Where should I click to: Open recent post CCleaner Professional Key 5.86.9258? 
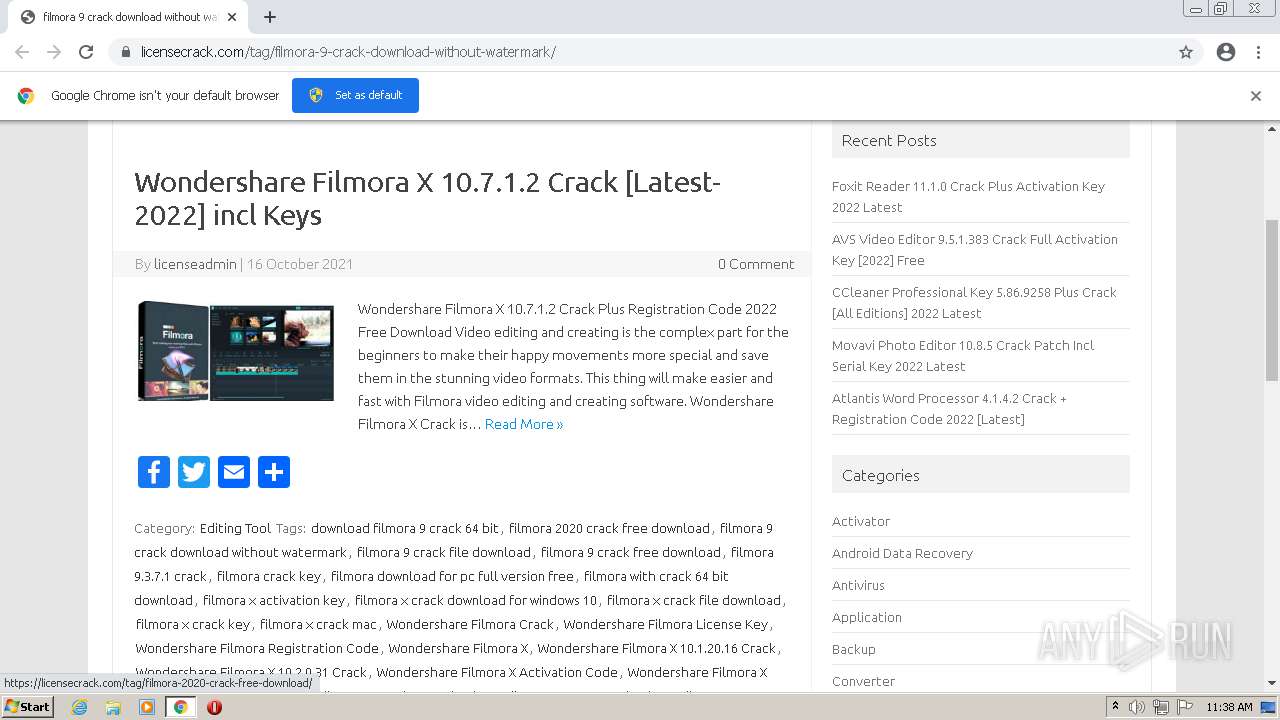[974, 302]
